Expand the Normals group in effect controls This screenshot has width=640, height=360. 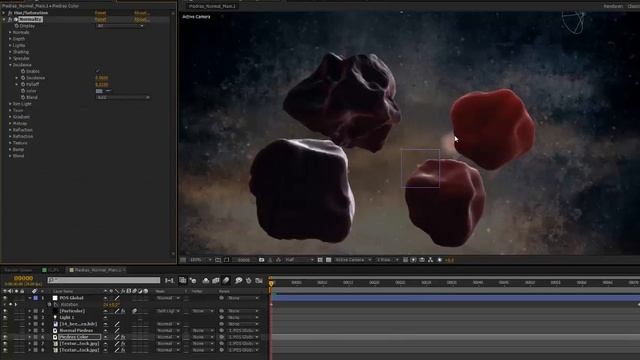coord(10,32)
